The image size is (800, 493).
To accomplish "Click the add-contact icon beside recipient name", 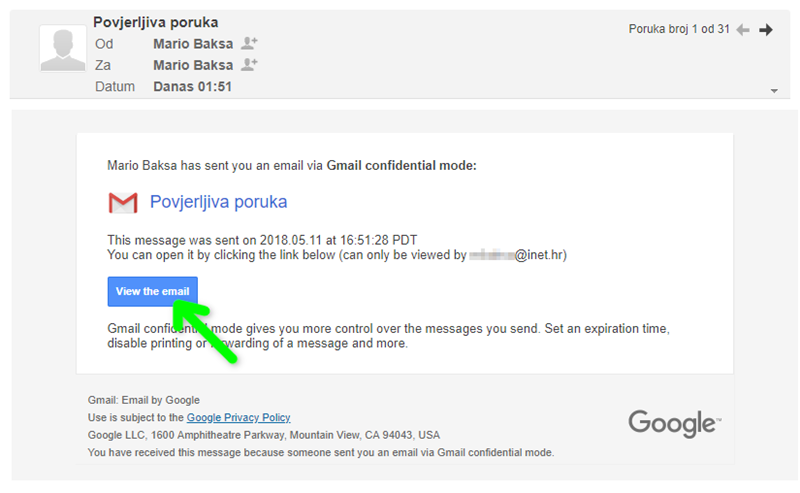I will click(250, 65).
